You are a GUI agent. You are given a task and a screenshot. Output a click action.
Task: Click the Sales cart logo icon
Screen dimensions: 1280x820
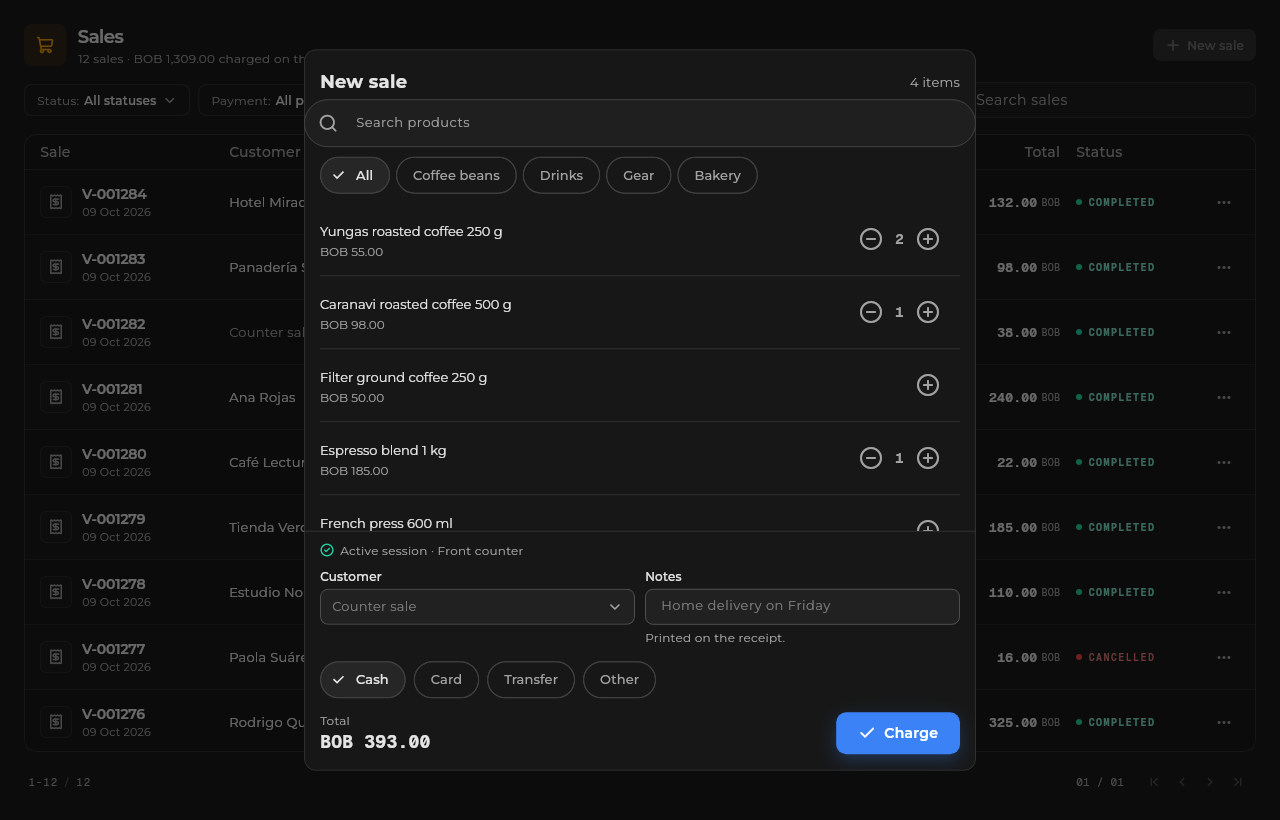click(x=45, y=45)
